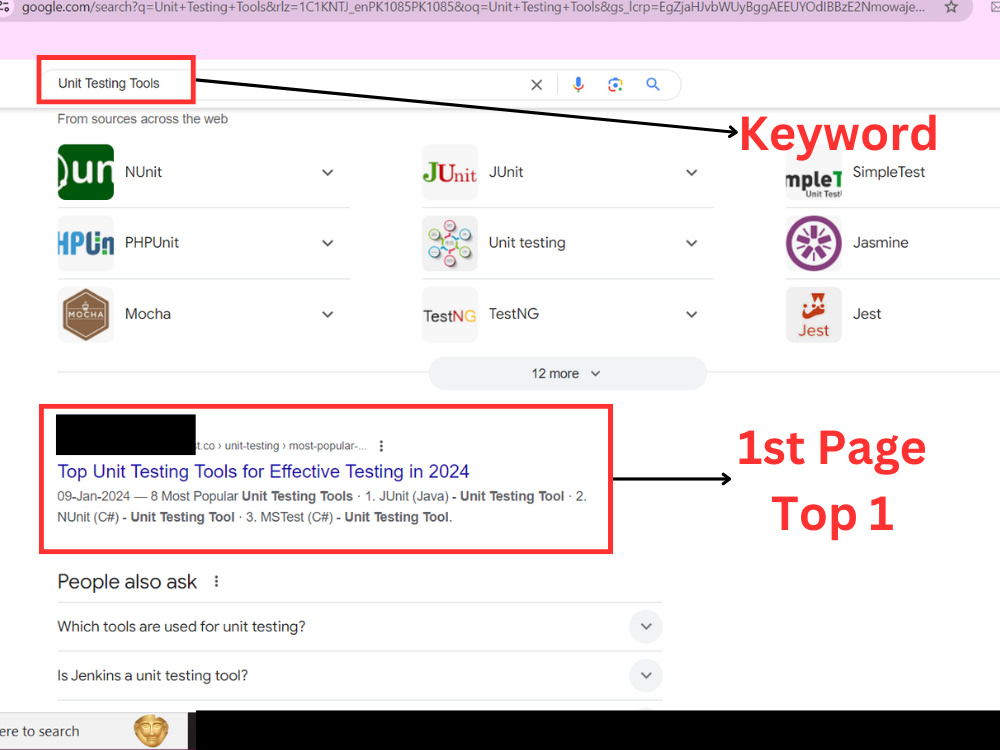Viewport: 1000px width, 750px height.
Task: Open the site info icon in address bar
Action: click(x=4, y=7)
